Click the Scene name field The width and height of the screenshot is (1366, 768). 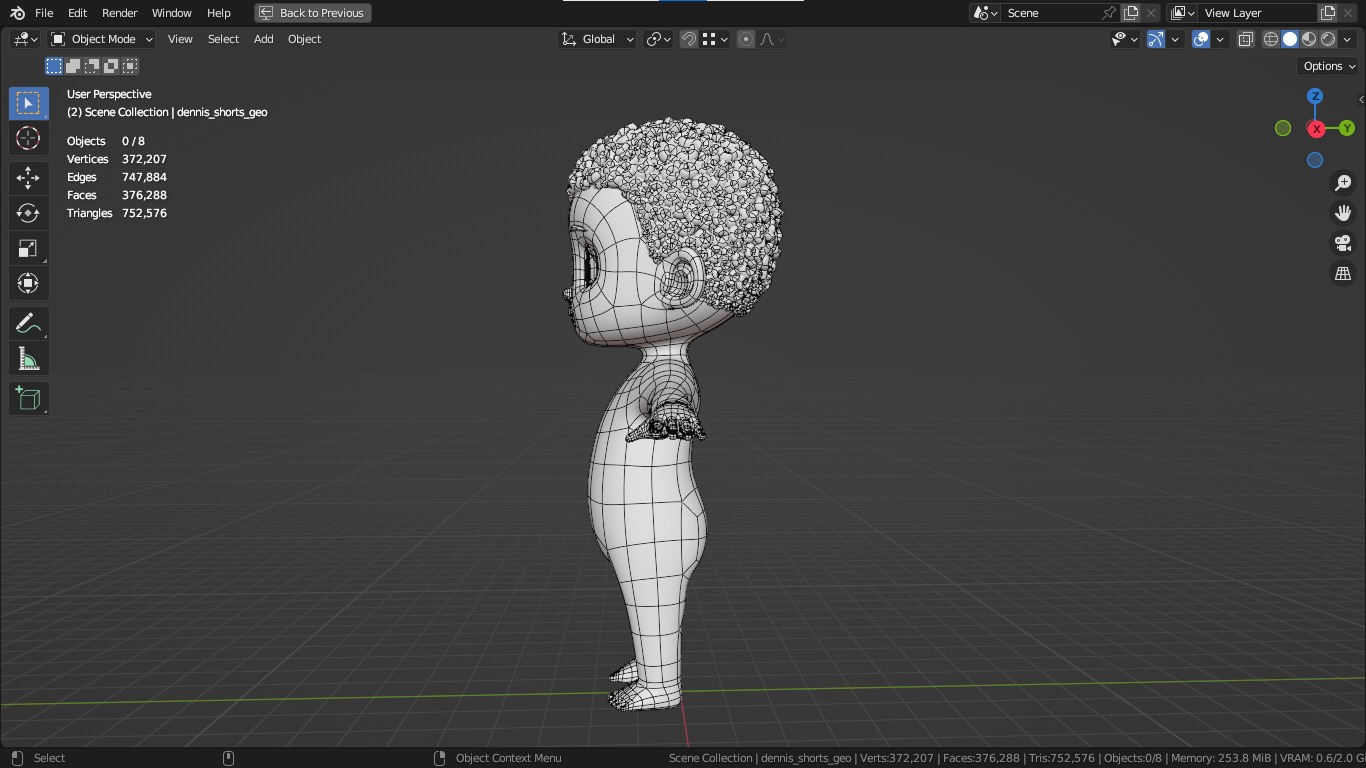click(x=1050, y=13)
